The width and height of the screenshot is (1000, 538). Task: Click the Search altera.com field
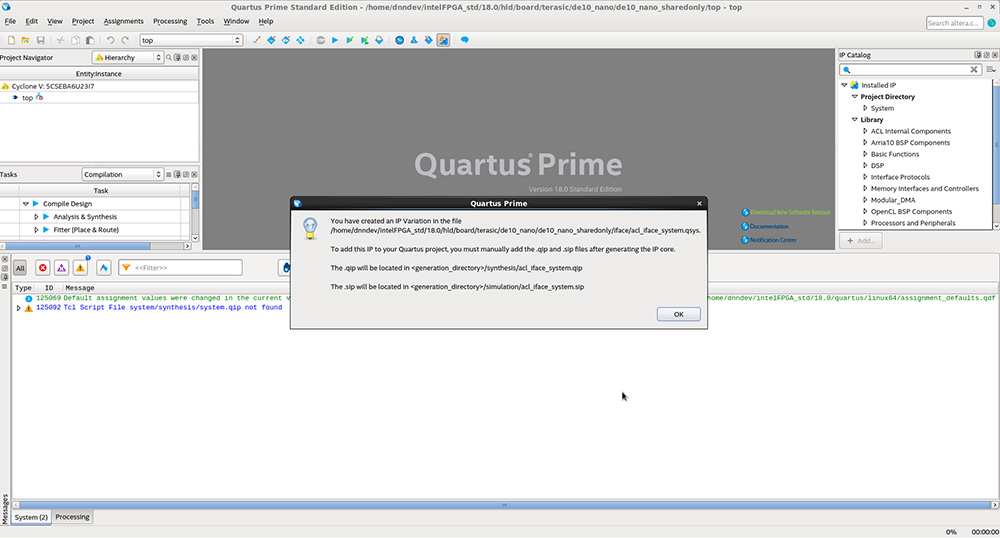point(954,23)
